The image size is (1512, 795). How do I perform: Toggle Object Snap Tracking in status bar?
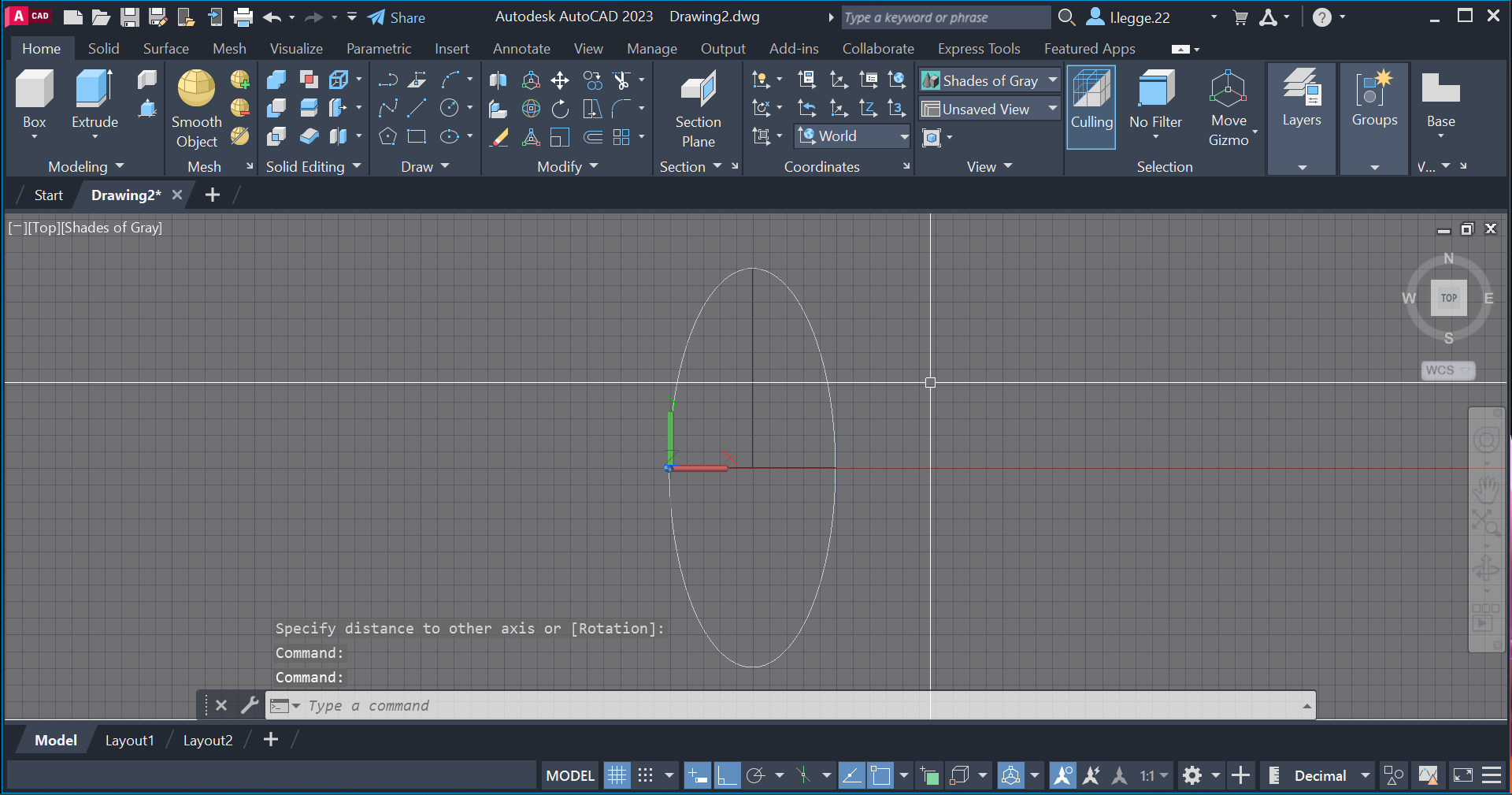coord(851,775)
